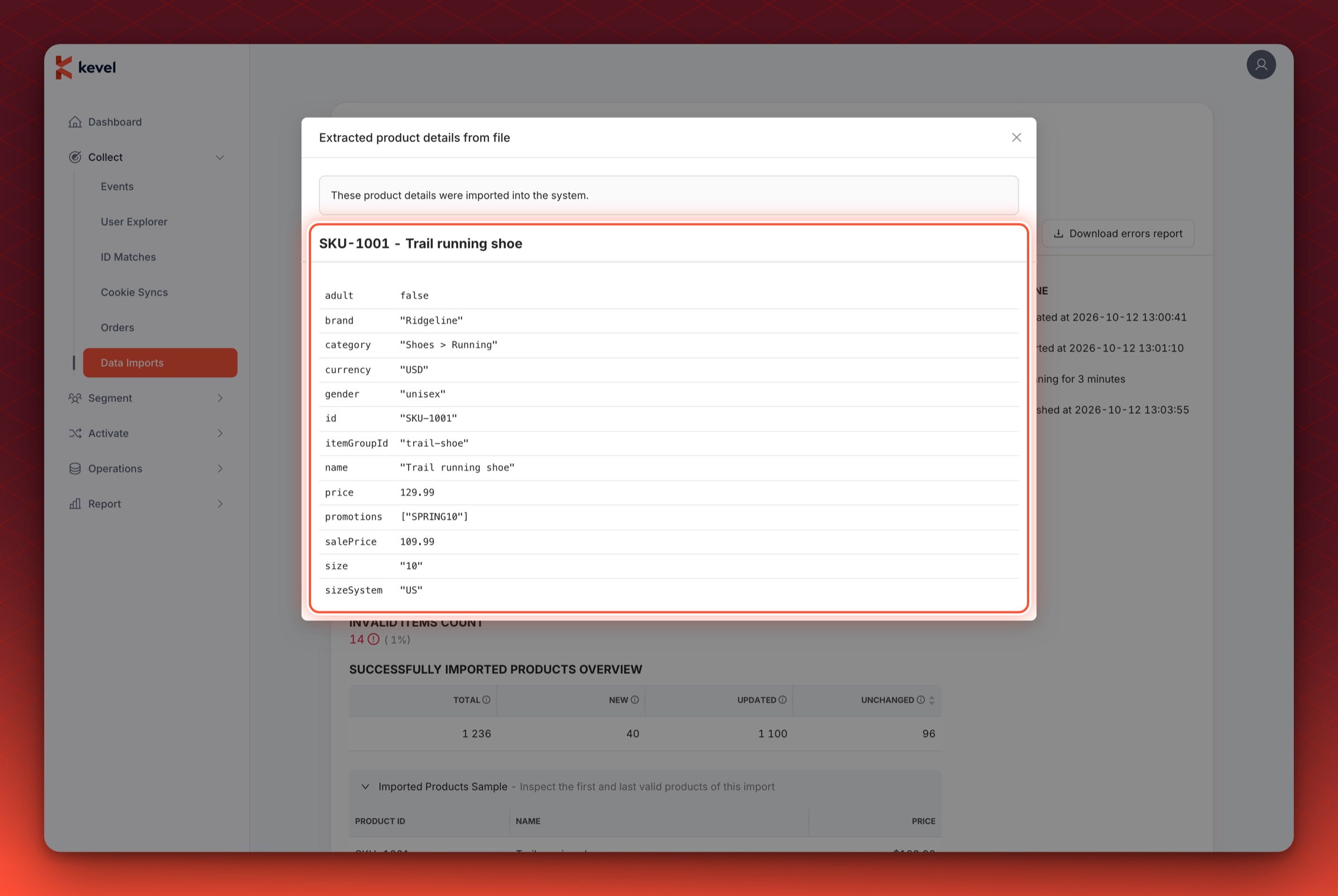Click the download icon in errors report button
The image size is (1338, 896).
[x=1058, y=233]
